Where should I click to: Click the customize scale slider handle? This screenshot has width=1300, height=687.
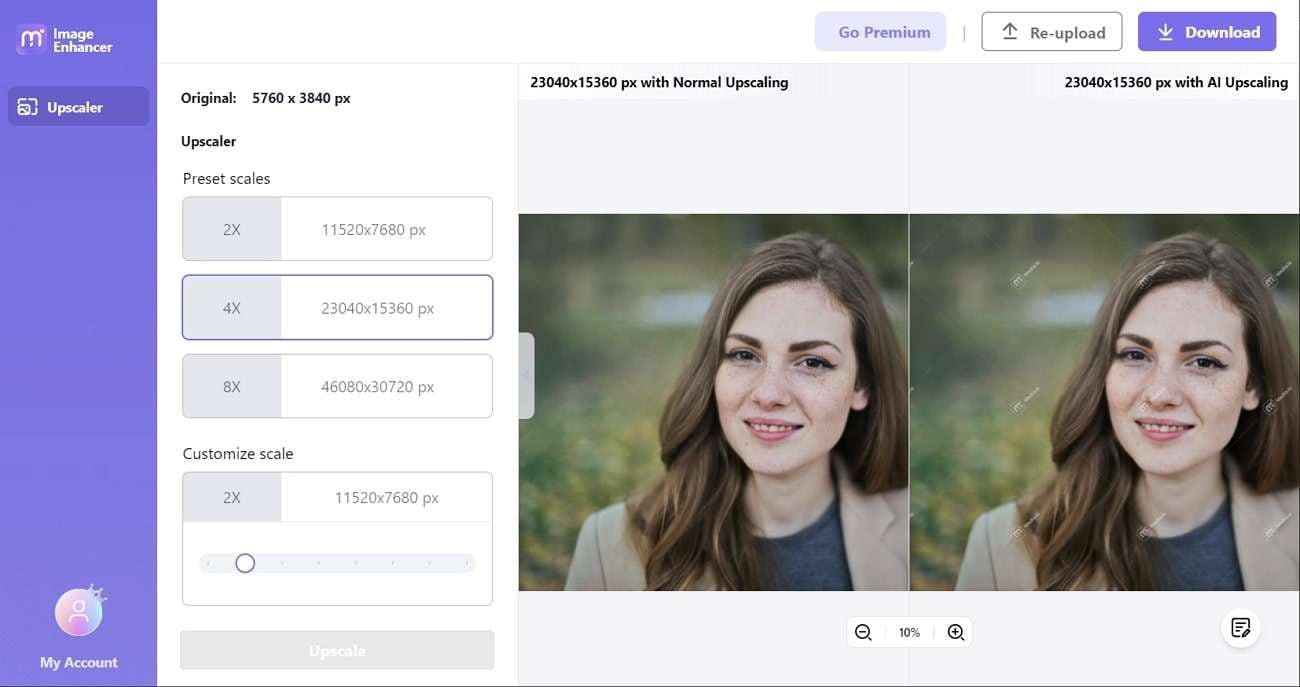click(x=245, y=563)
